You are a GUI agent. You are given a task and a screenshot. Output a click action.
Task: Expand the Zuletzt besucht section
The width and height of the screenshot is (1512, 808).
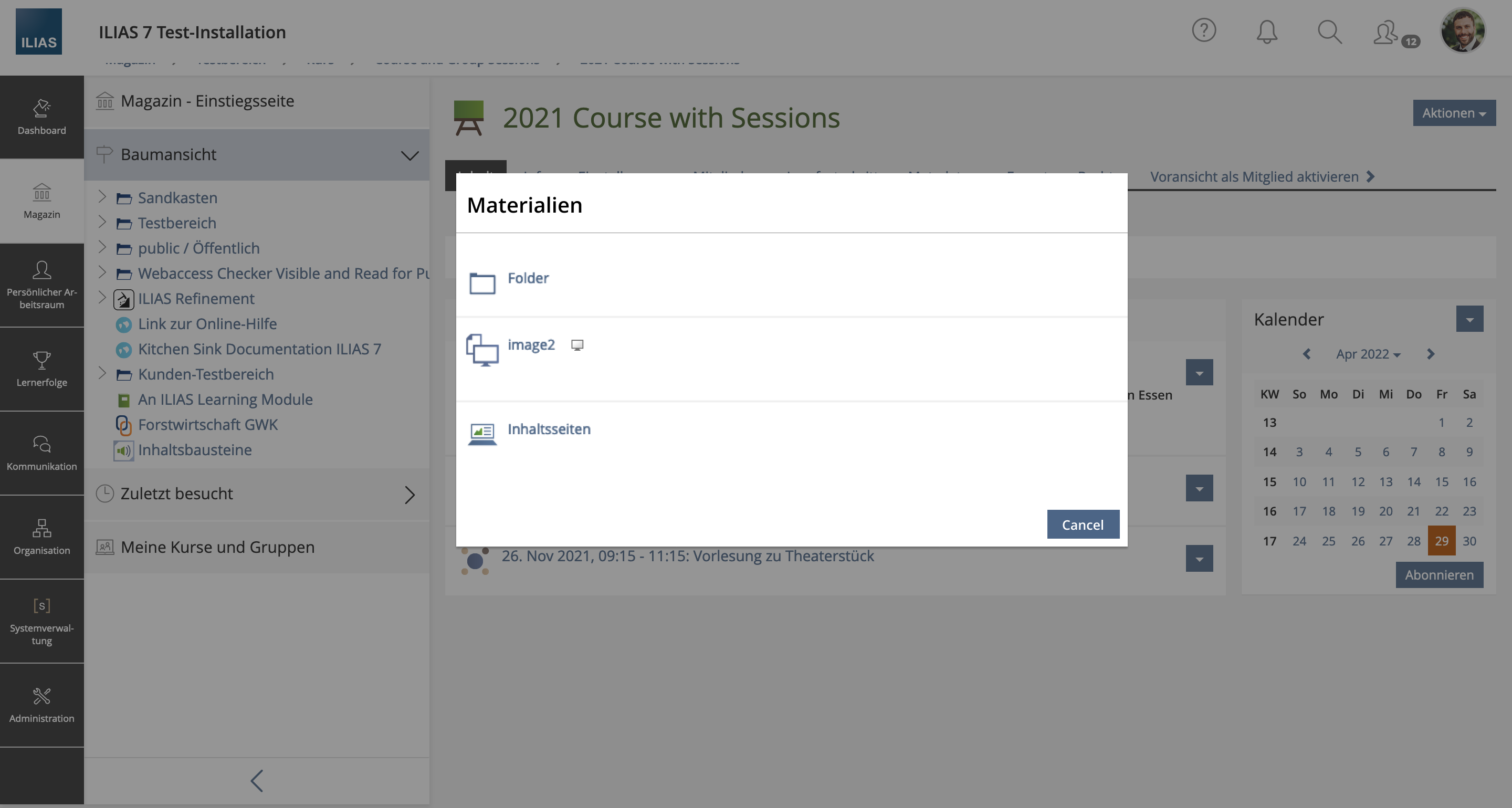pos(409,495)
